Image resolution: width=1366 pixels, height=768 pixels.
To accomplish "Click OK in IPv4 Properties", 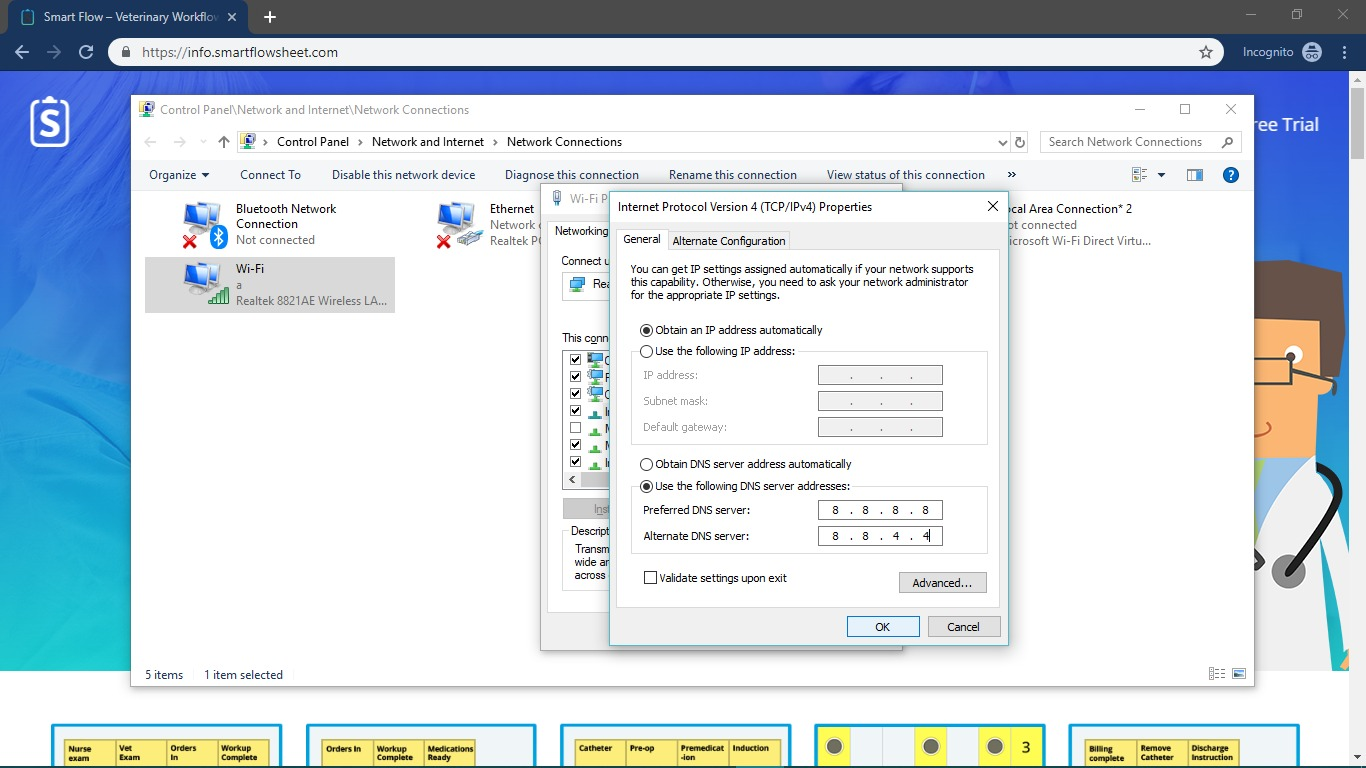I will pyautogui.click(x=883, y=627).
